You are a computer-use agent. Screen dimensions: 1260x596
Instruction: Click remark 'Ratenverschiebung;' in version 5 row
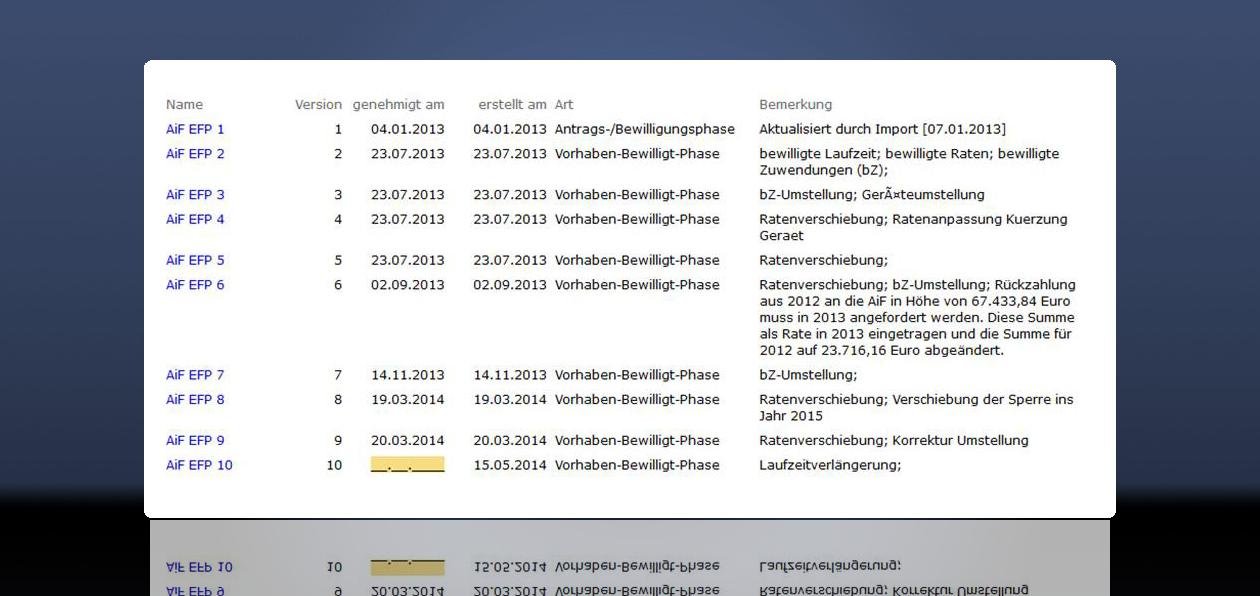click(x=823, y=260)
